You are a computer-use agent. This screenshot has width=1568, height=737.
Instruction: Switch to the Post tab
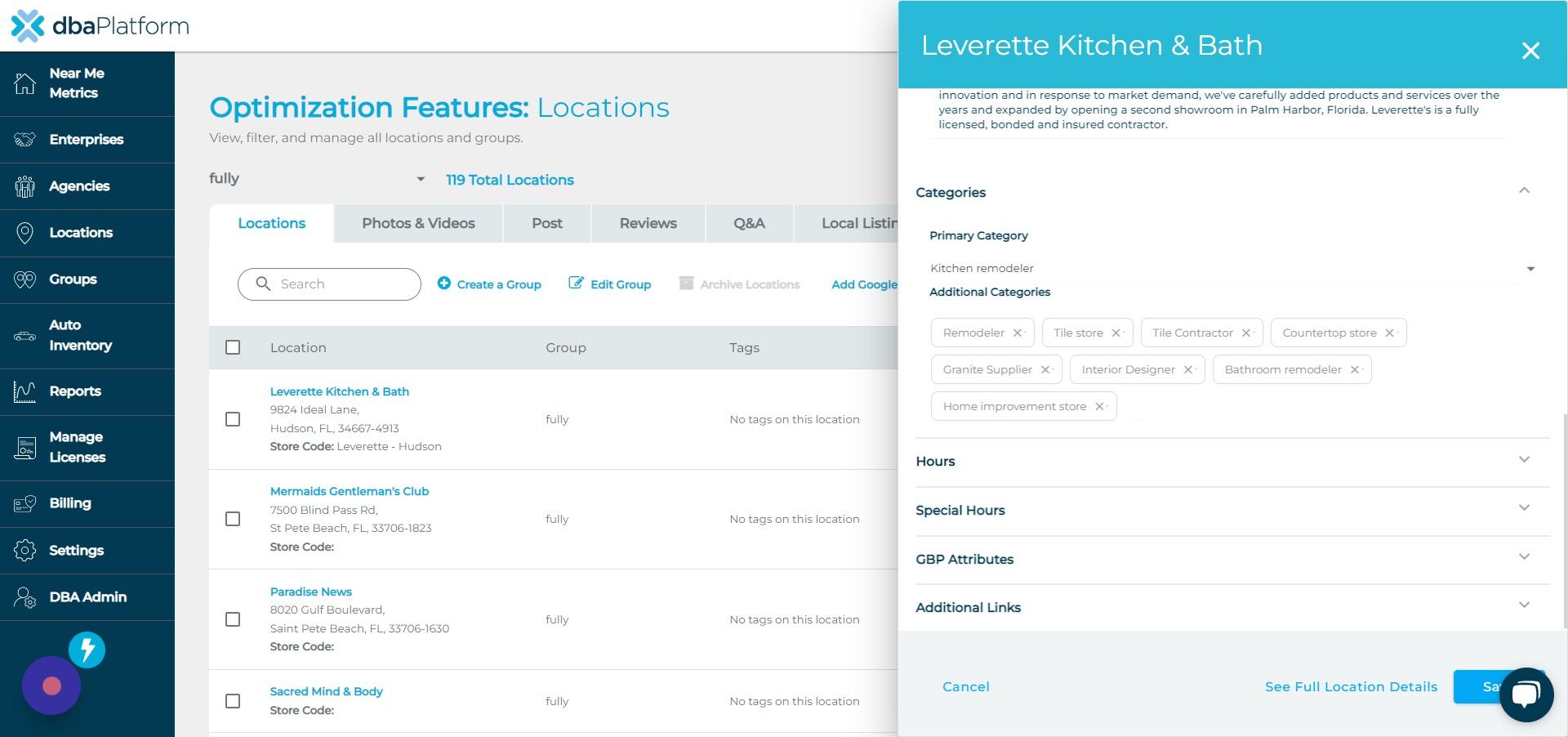tap(547, 223)
